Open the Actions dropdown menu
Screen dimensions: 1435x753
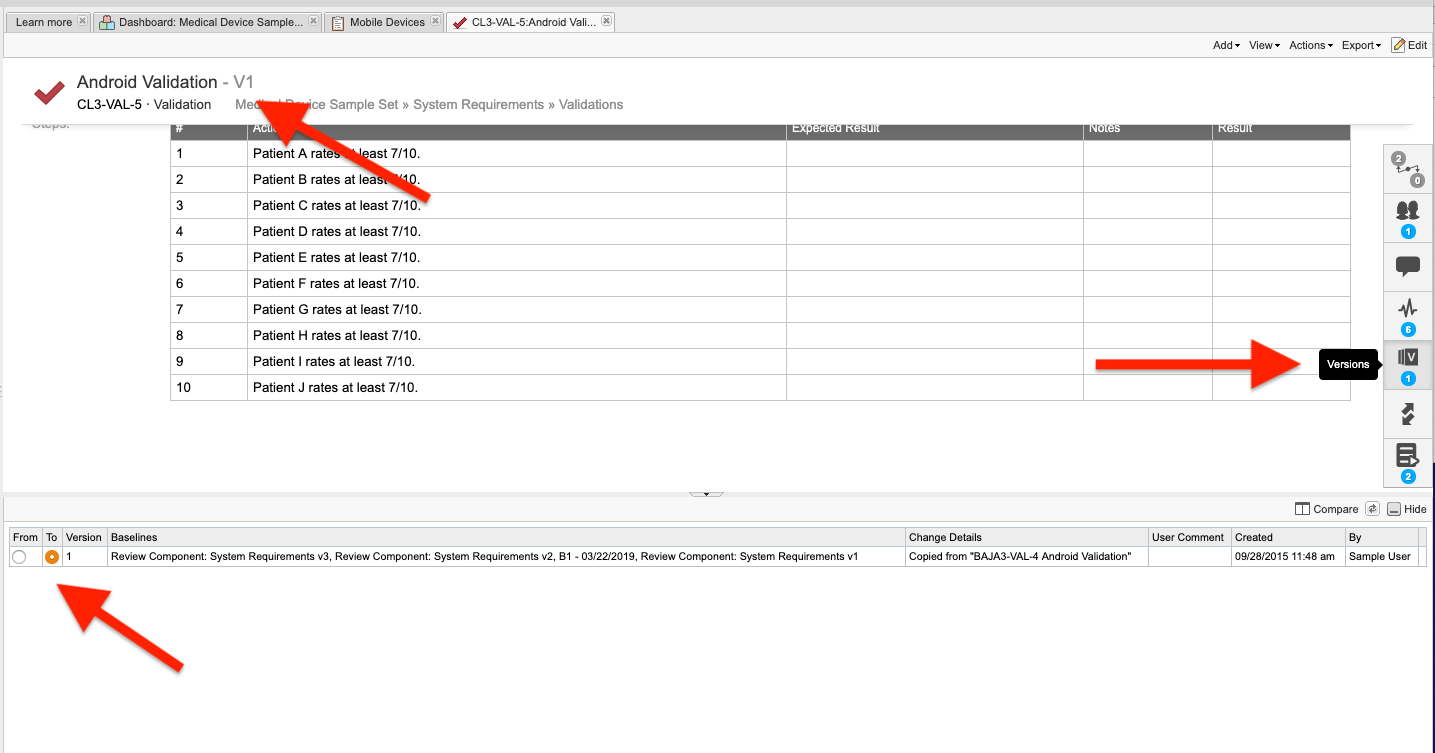(1311, 45)
